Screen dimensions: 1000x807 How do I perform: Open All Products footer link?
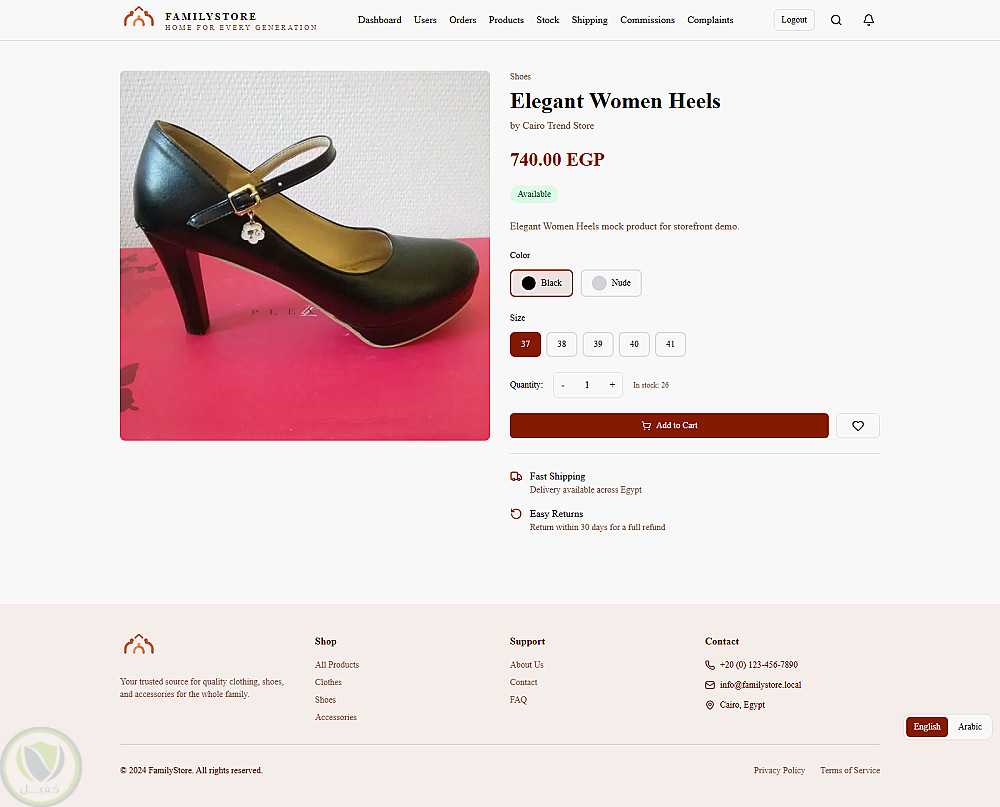(x=337, y=665)
